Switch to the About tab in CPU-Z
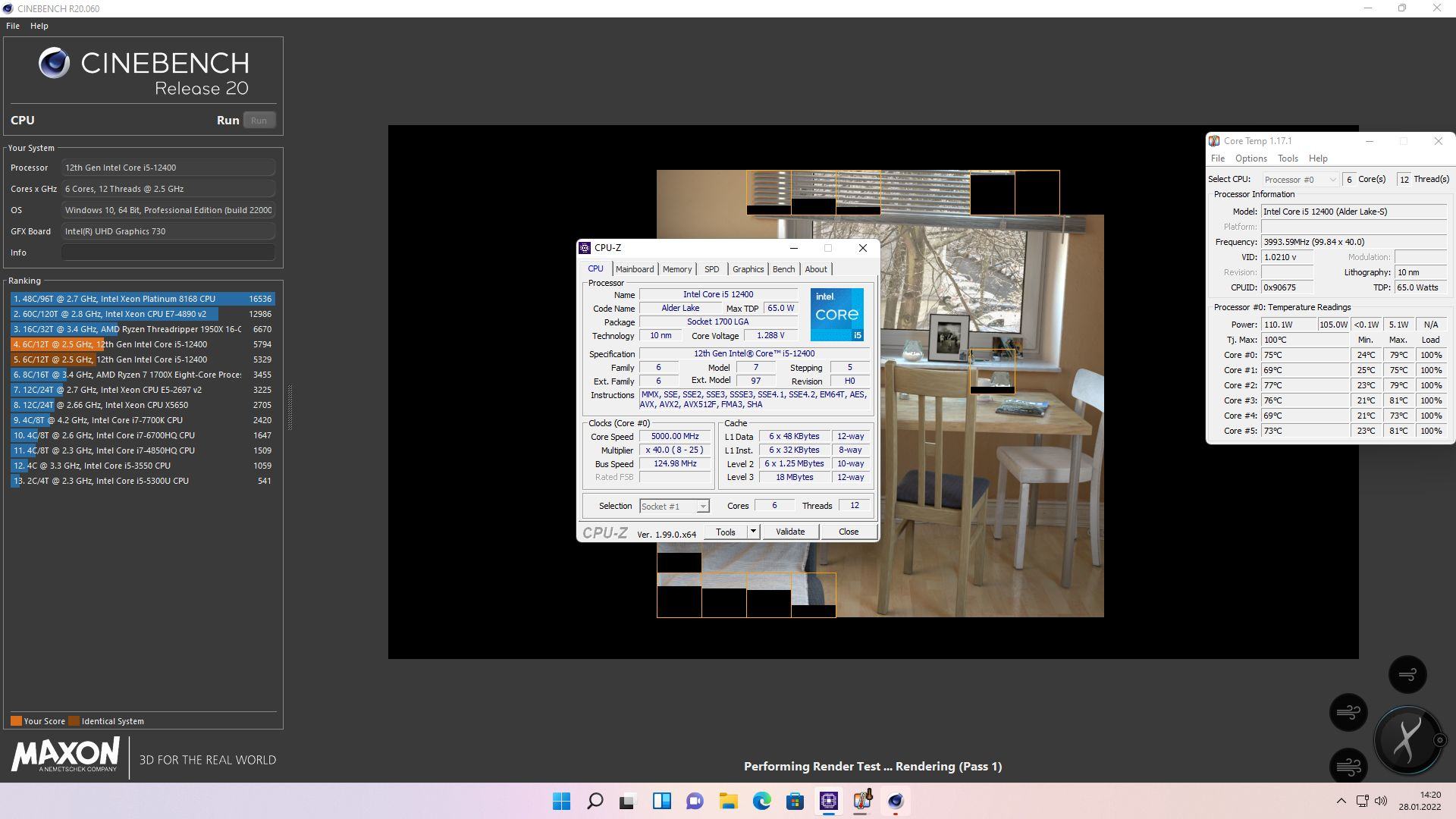This screenshot has width=1456, height=819. (816, 269)
